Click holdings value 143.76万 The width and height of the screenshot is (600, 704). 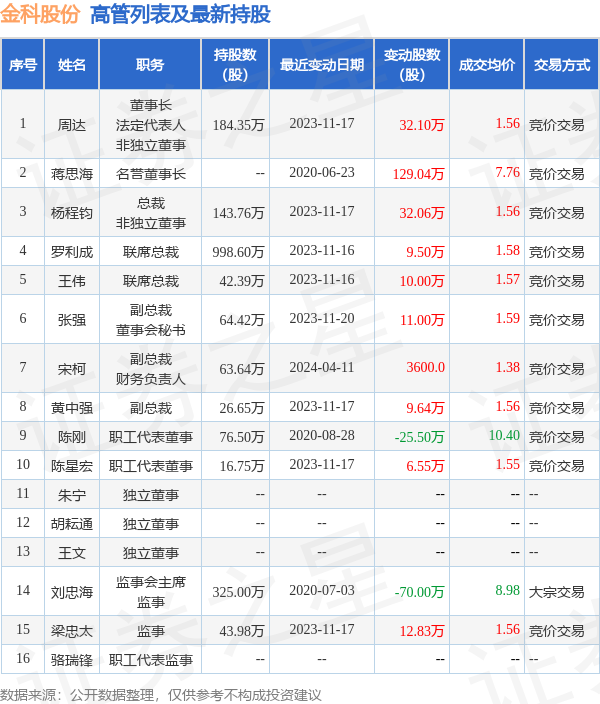238,213
